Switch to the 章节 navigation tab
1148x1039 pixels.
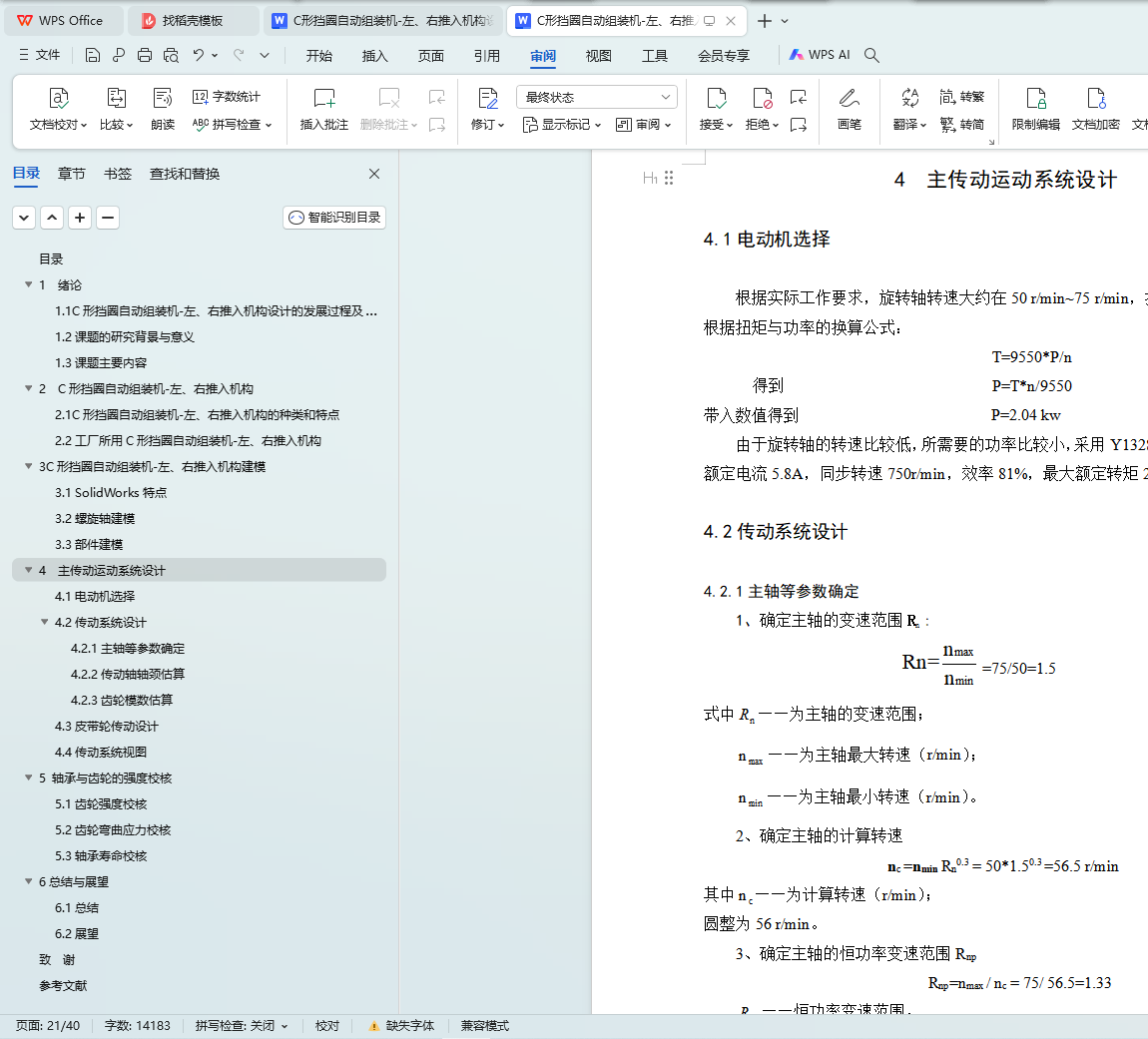(x=72, y=174)
